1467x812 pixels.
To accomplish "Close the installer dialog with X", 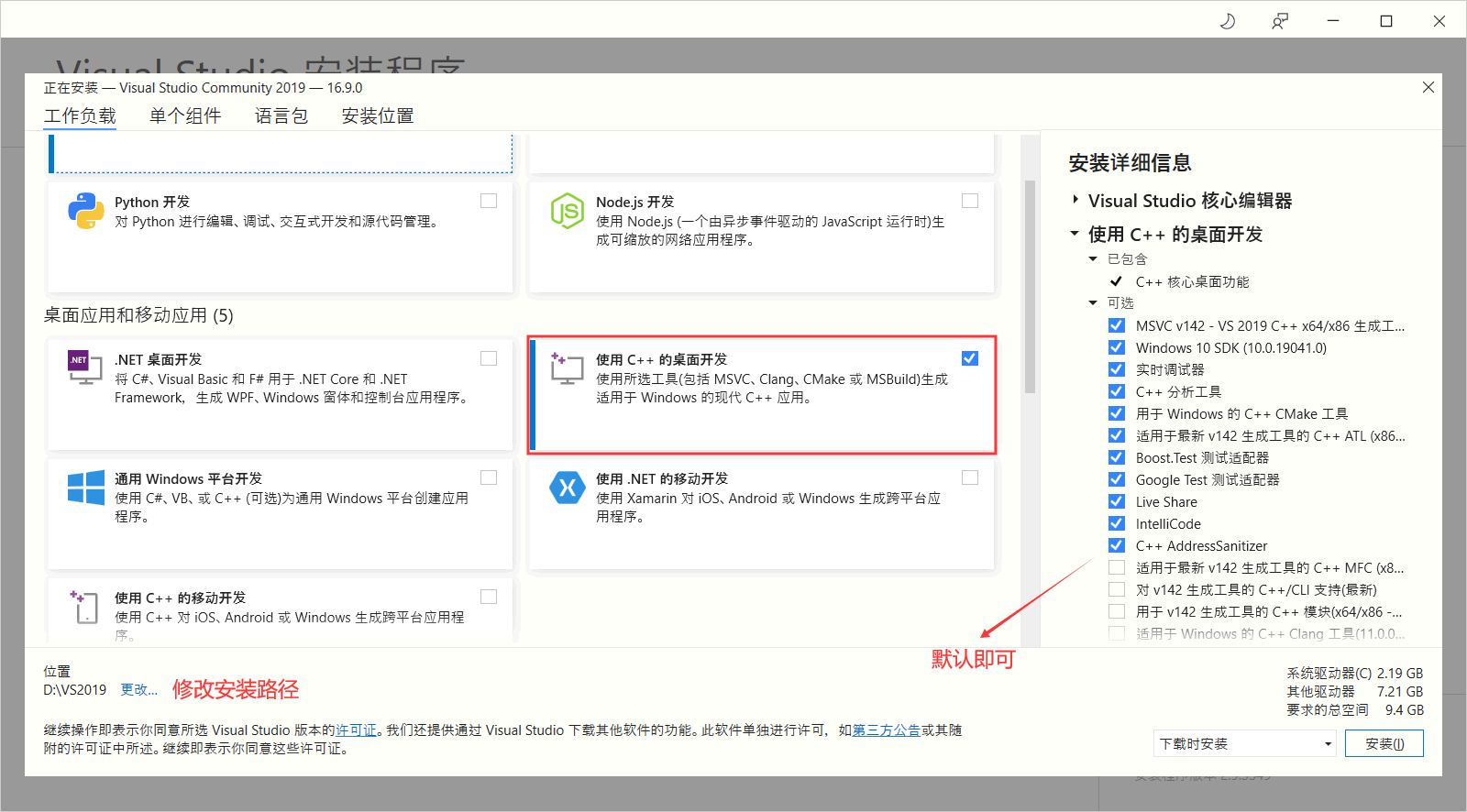I will pyautogui.click(x=1428, y=87).
